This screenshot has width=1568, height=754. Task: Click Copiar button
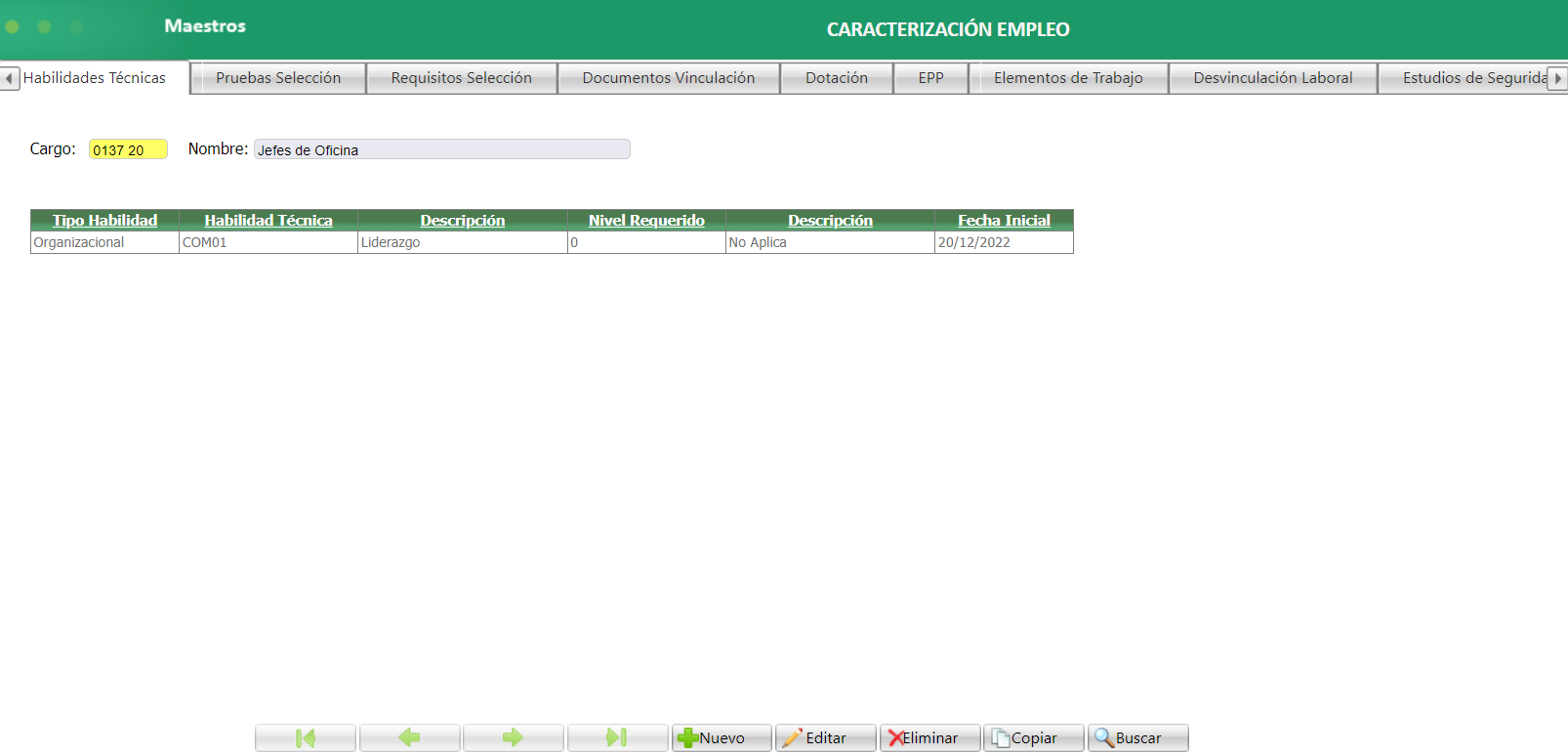(1033, 737)
